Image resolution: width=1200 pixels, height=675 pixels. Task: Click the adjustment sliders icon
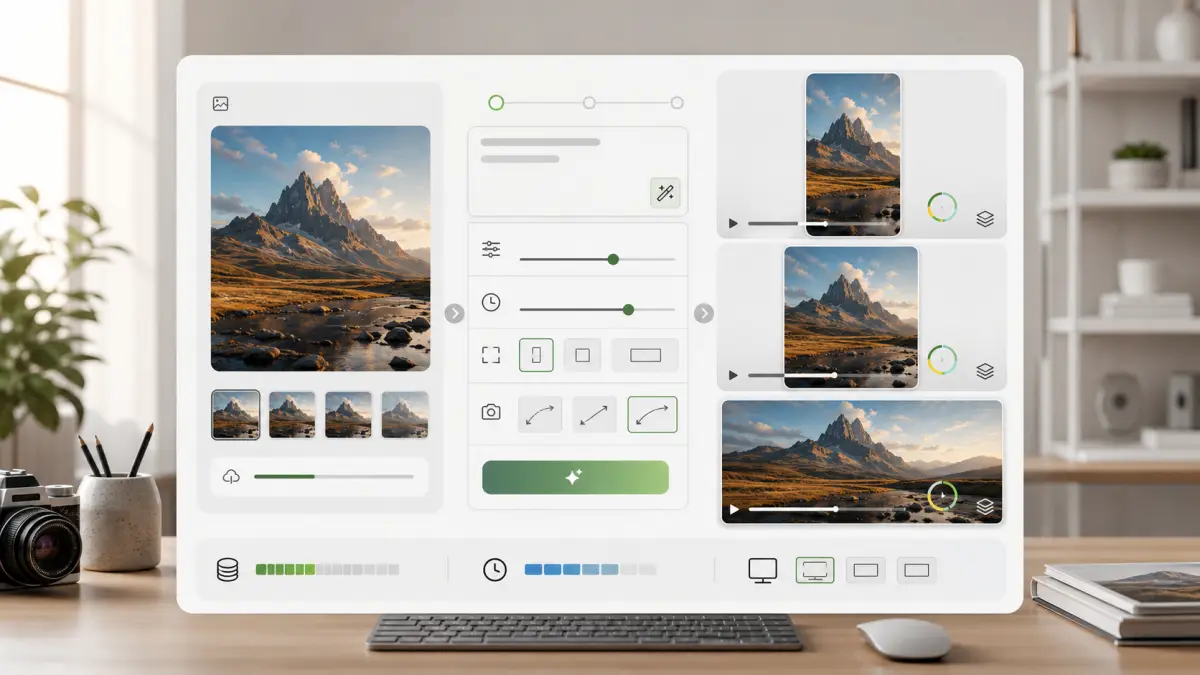(x=491, y=250)
